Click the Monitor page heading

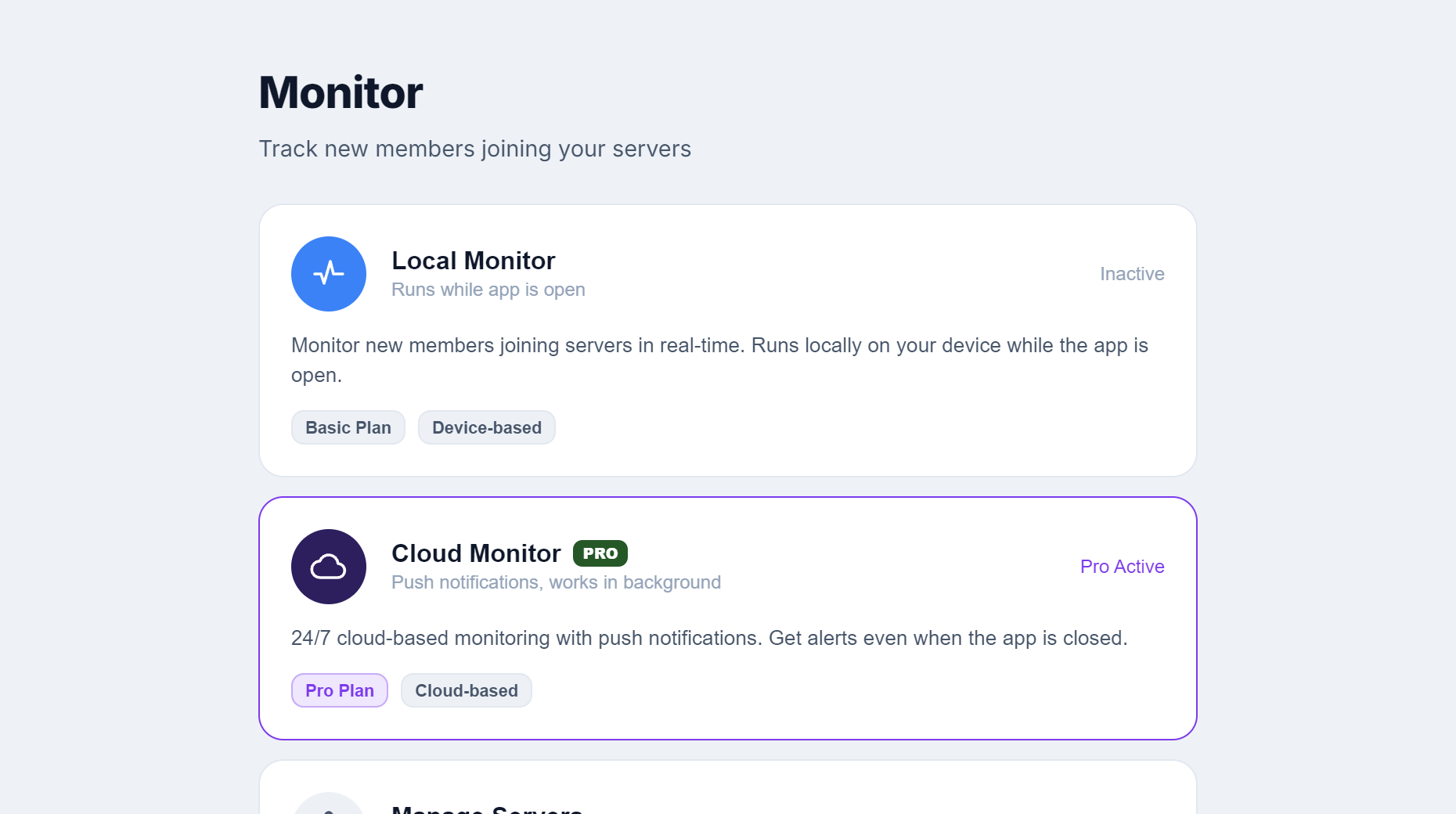[341, 92]
